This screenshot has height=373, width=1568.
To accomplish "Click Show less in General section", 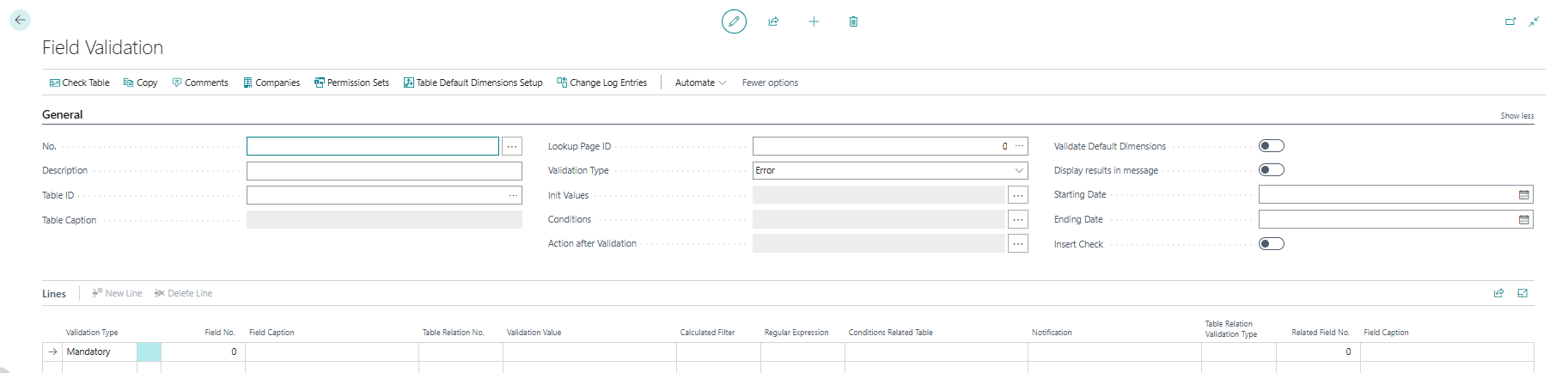I will [1516, 116].
